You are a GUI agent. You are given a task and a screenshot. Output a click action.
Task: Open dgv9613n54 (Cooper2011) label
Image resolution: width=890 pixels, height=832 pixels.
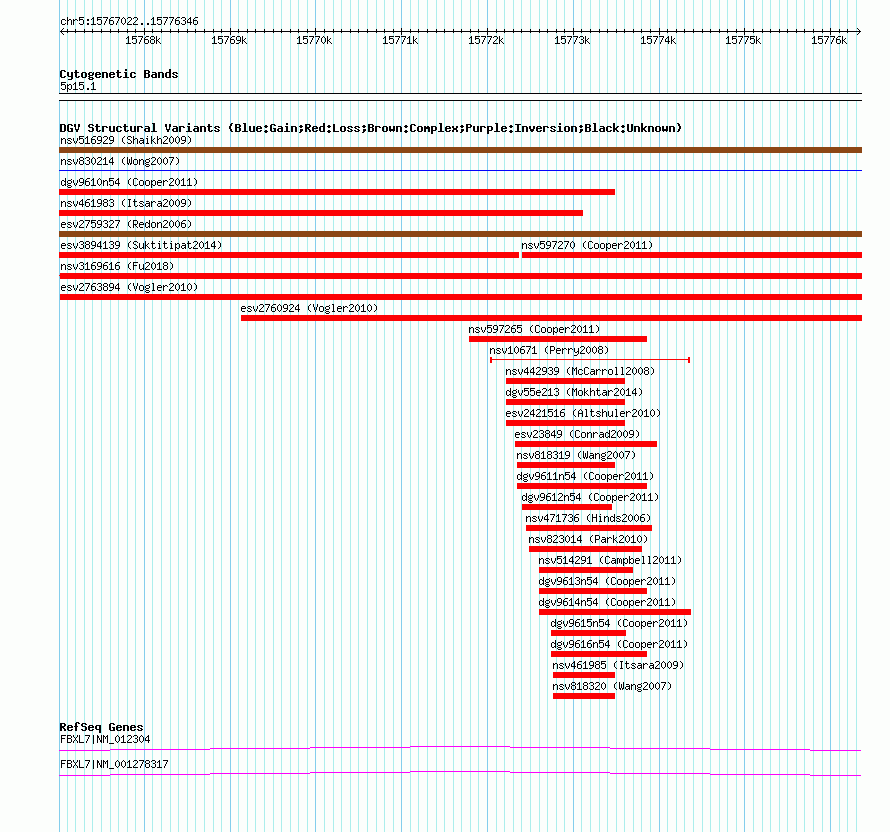point(607,581)
